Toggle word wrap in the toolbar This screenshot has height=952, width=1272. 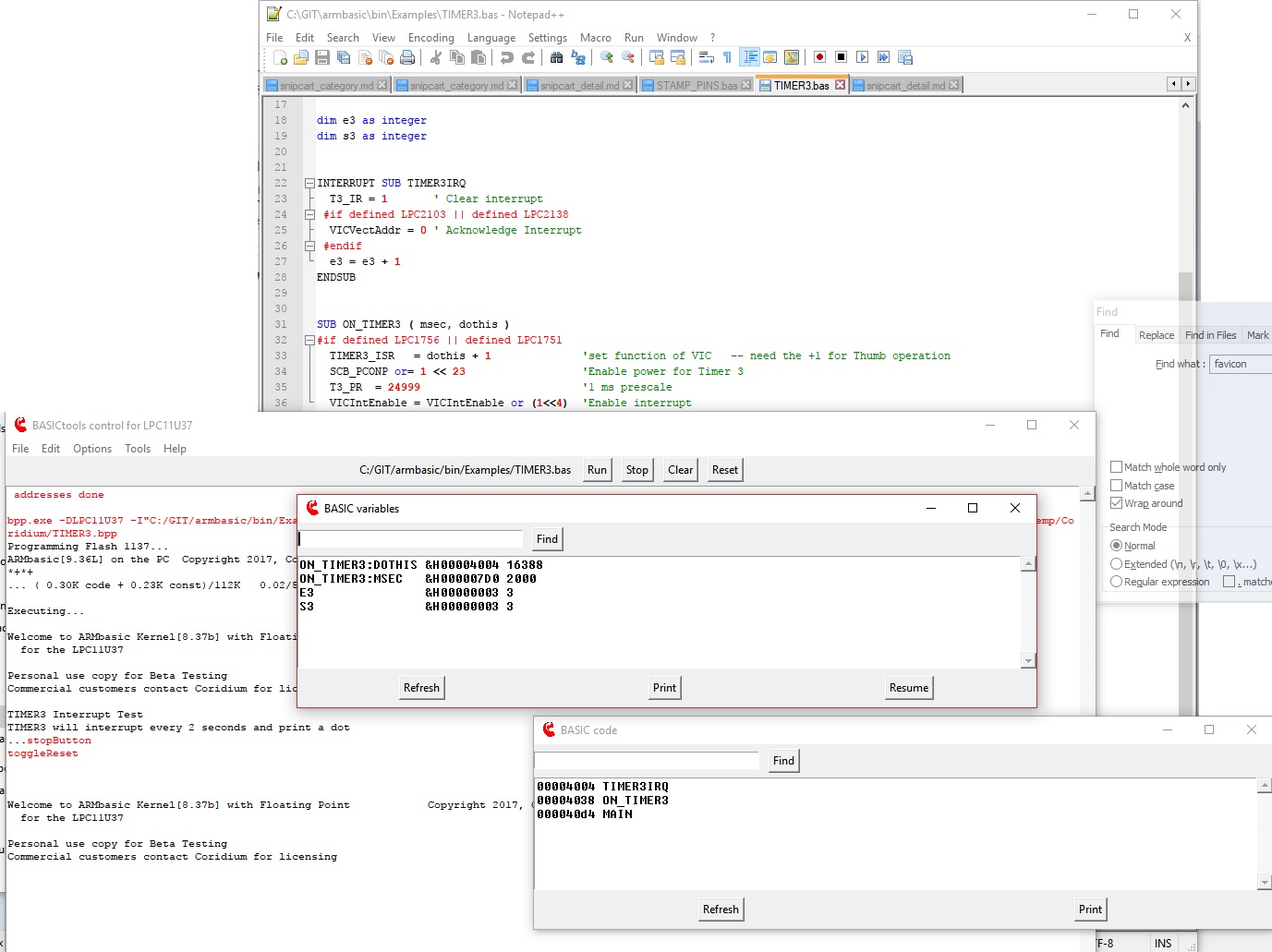coord(706,57)
